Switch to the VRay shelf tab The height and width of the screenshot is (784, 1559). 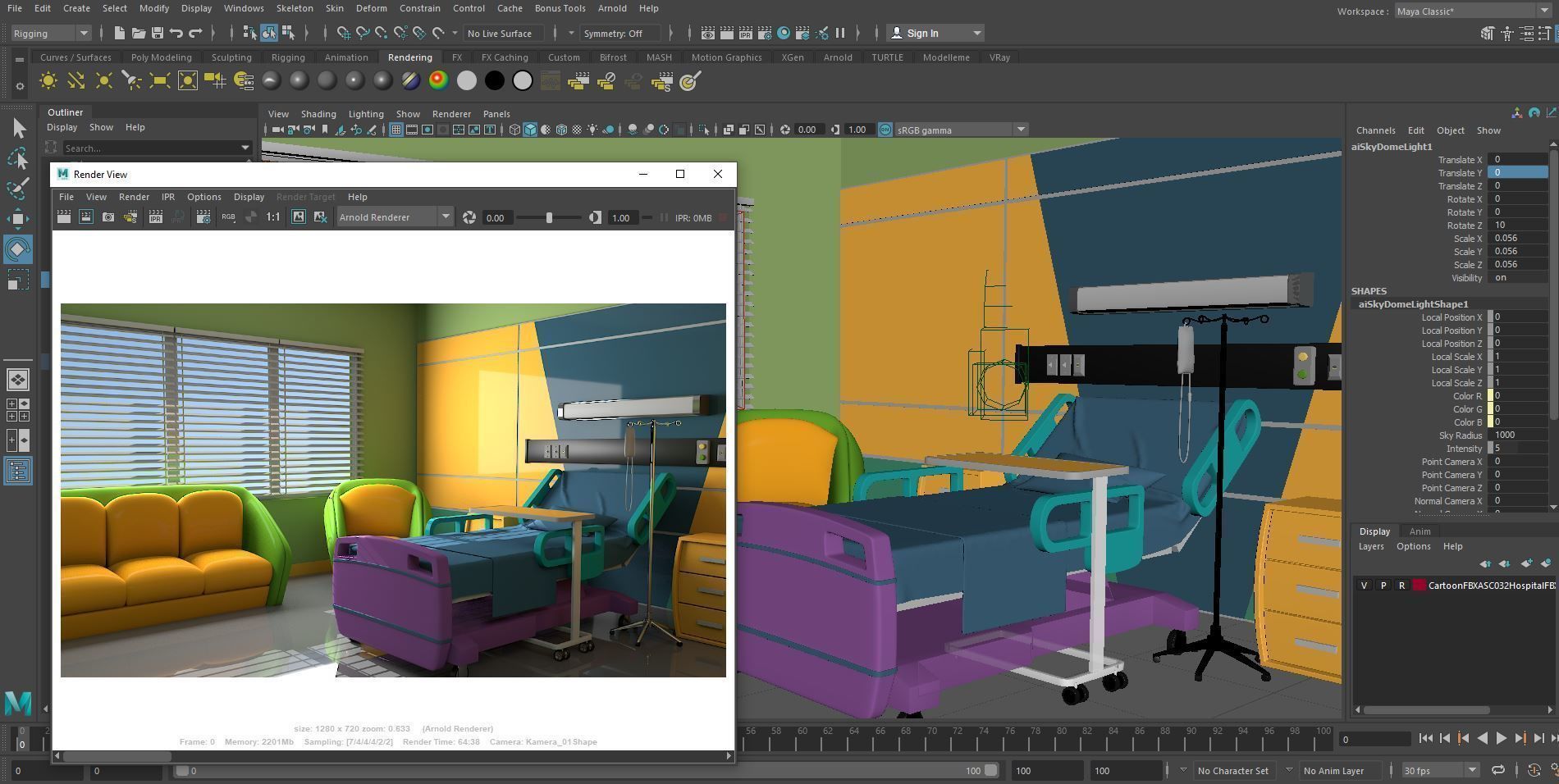coord(999,57)
